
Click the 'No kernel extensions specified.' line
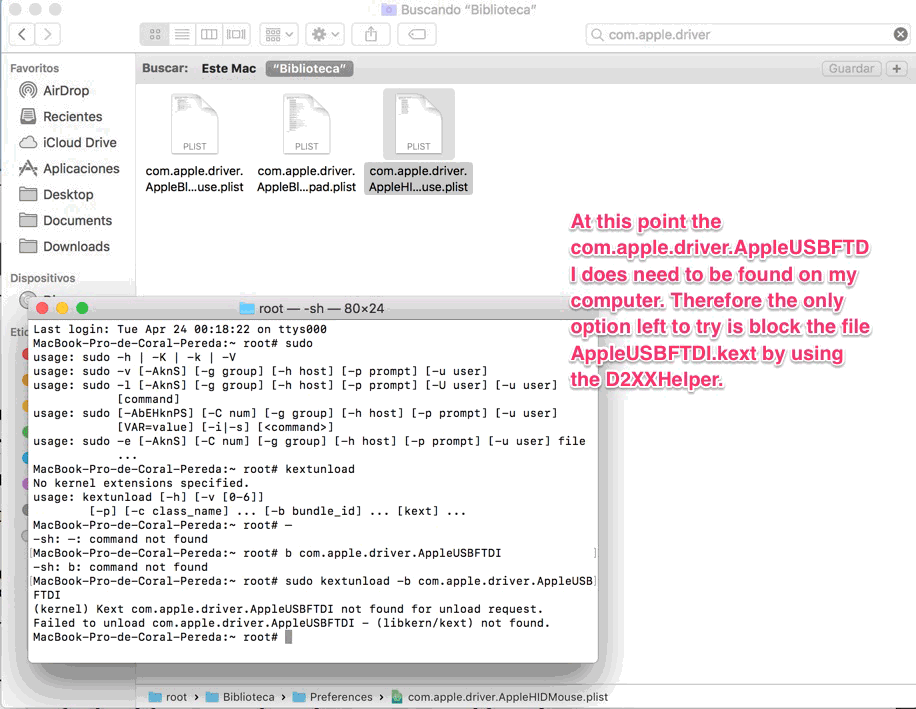pyautogui.click(x=141, y=483)
